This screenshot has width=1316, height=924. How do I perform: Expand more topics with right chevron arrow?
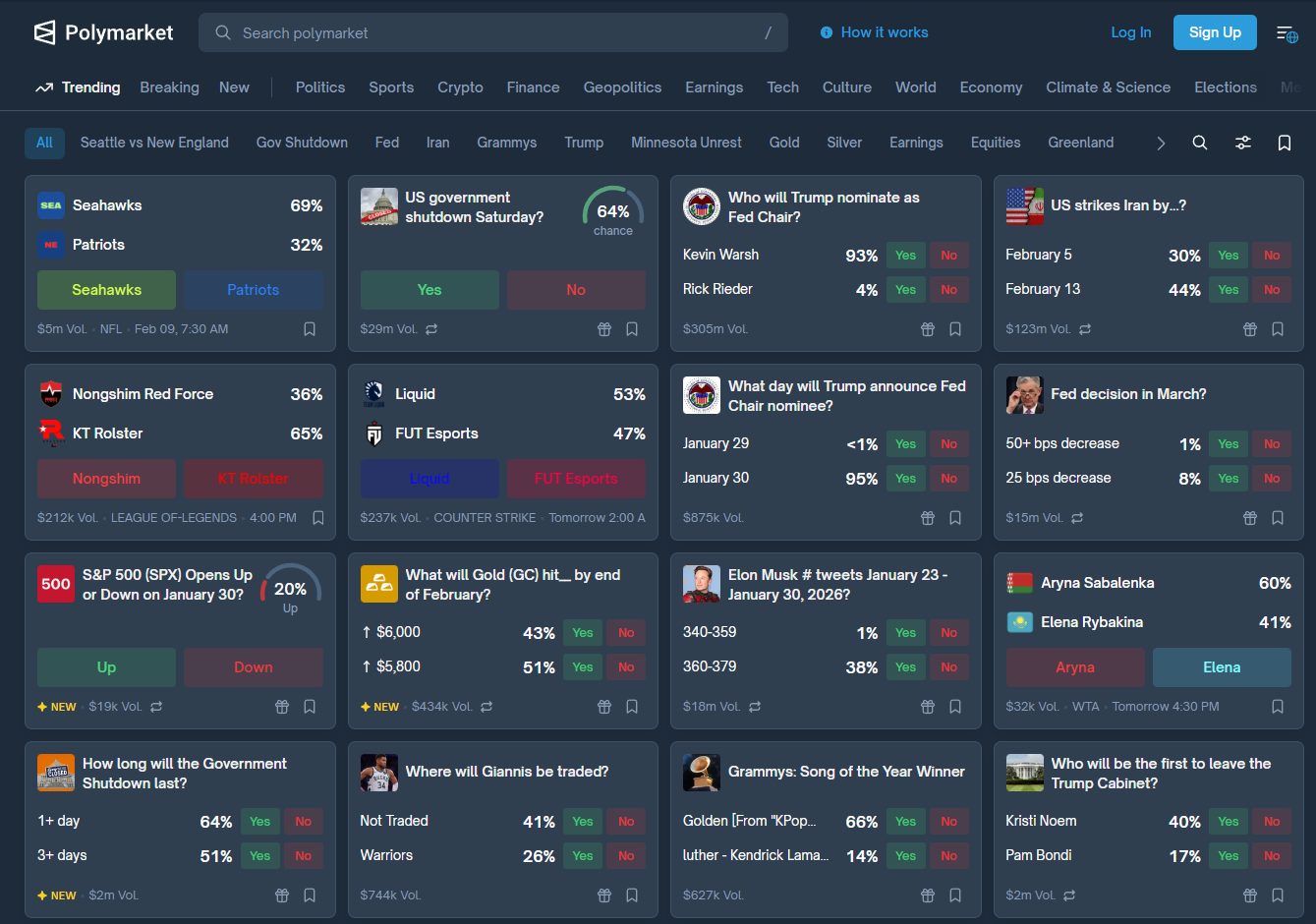coord(1161,144)
